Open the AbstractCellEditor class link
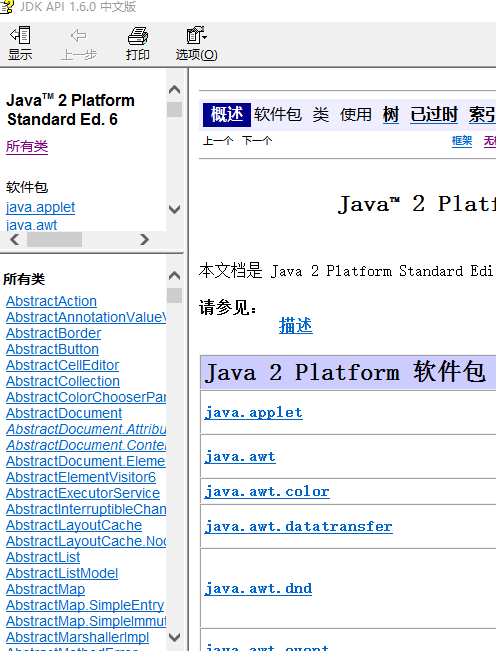 63,365
